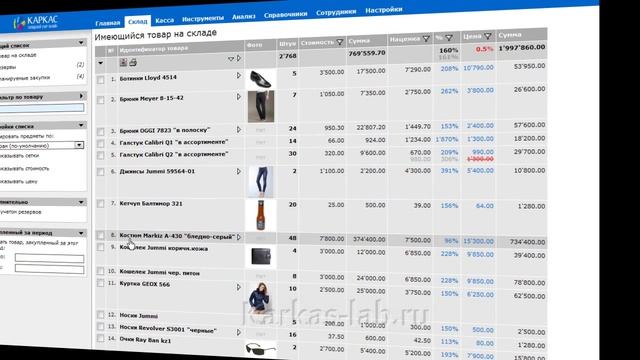Expand details arrow for Куртка GEOX 566

[x=239, y=287]
